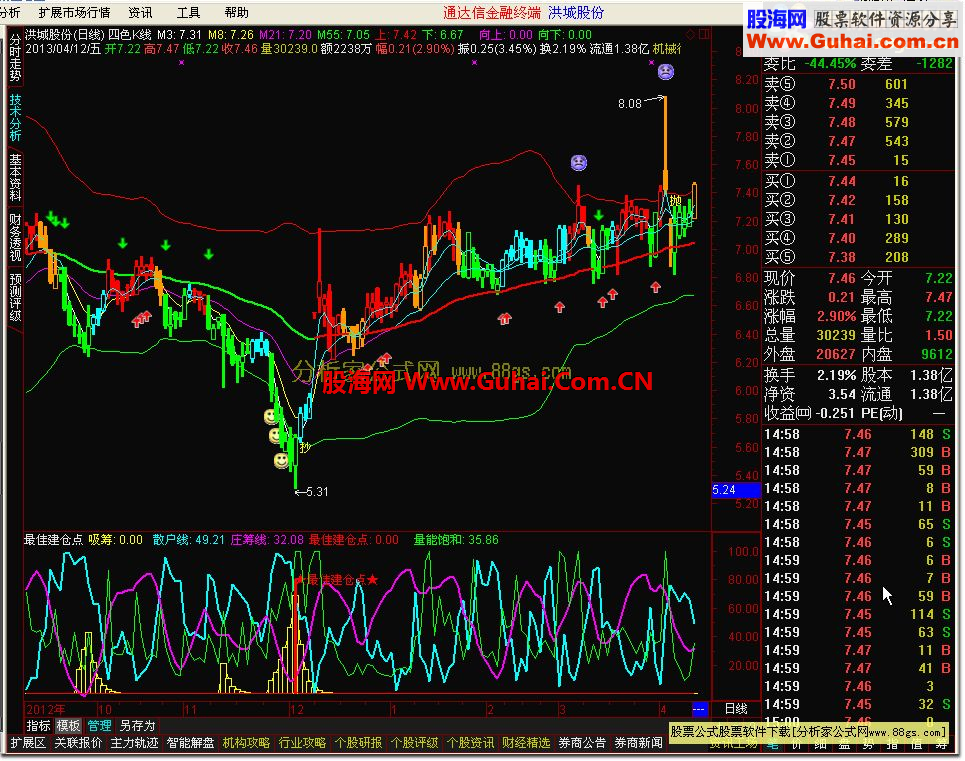Open the 扩展市场行情 menu

[x=74, y=12]
